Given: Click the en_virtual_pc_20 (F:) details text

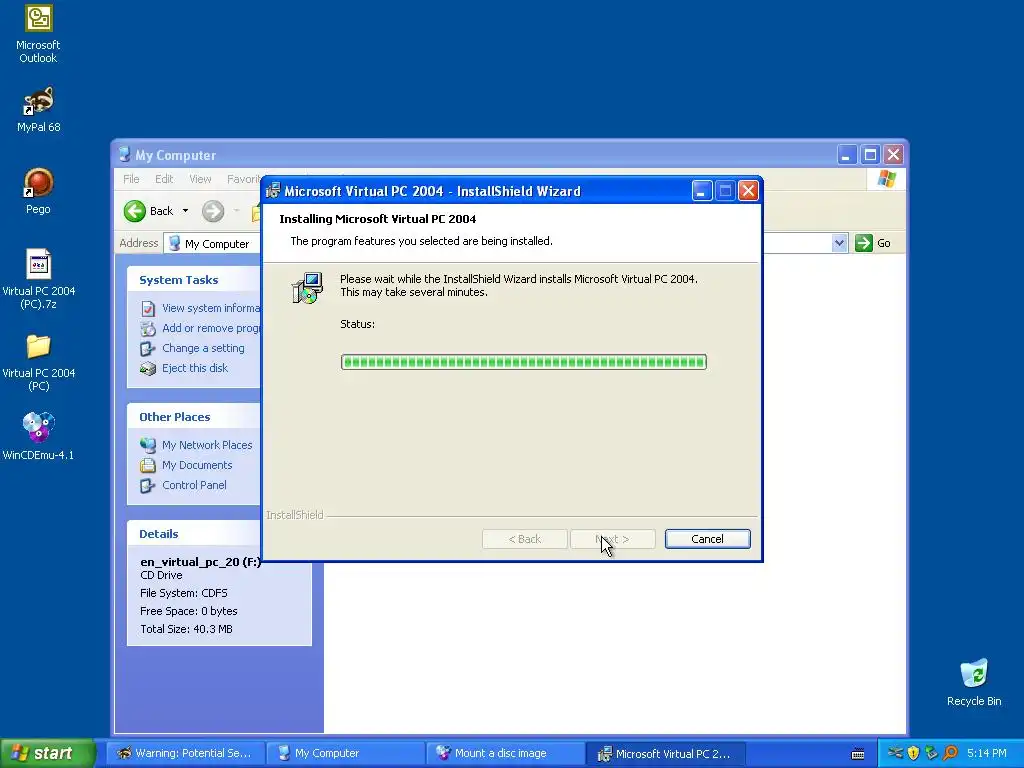Looking at the screenshot, I should (x=200, y=562).
